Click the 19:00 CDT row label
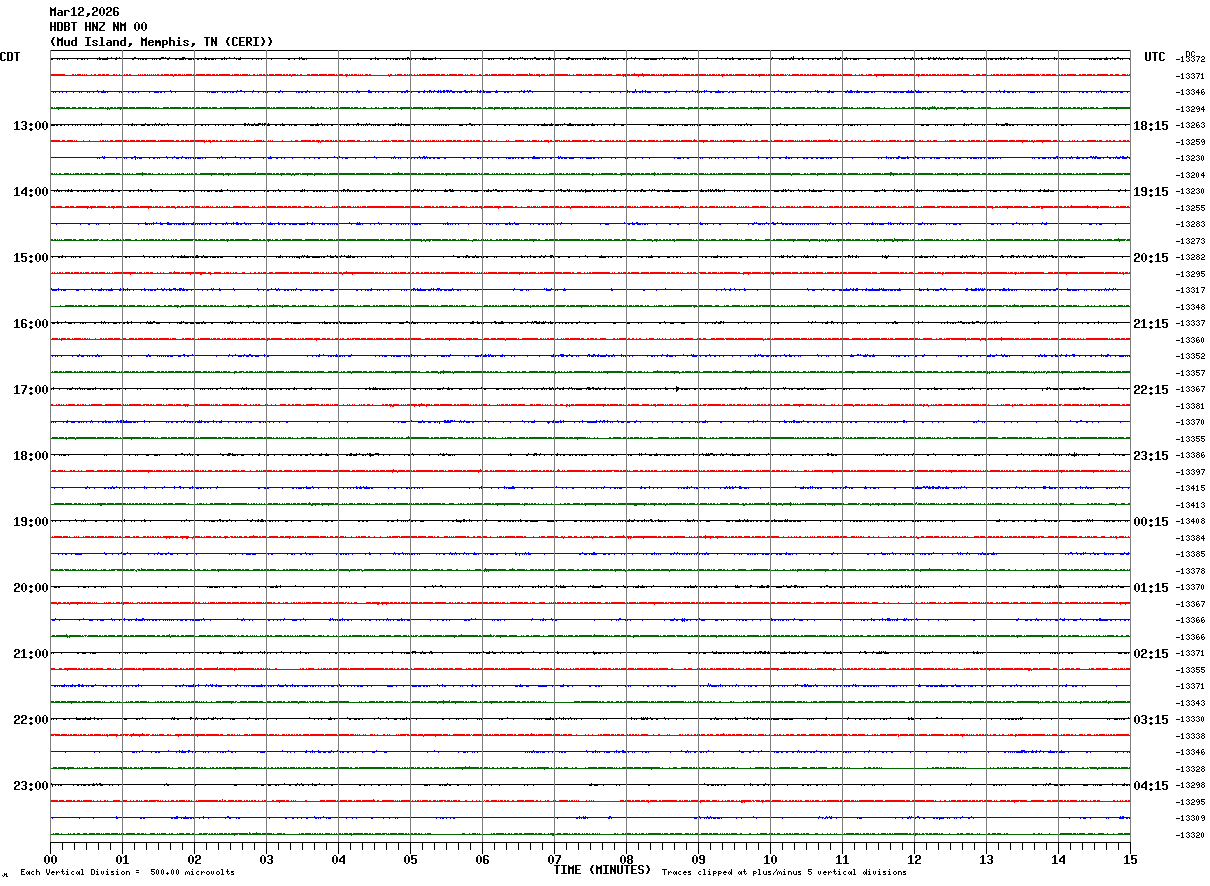This screenshot has height=886, width=1210. [x=31, y=522]
